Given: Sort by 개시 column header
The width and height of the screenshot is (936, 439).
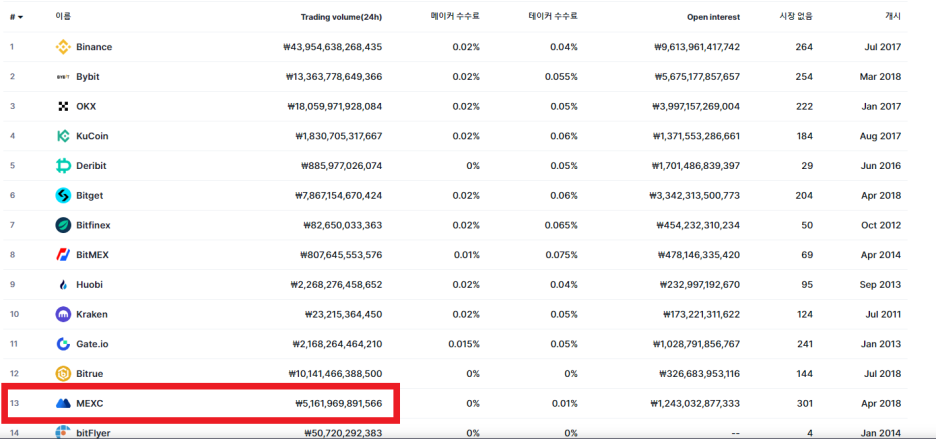Looking at the screenshot, I should pyautogui.click(x=893, y=17).
